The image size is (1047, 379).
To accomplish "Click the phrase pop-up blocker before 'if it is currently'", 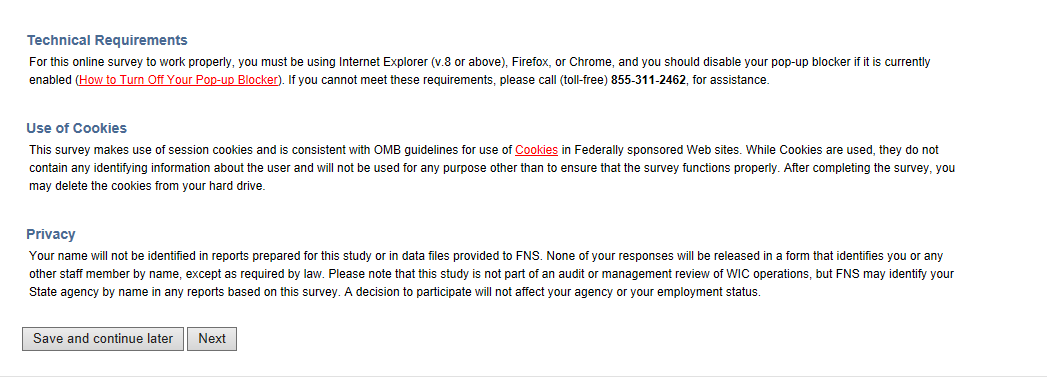I will 815,62.
